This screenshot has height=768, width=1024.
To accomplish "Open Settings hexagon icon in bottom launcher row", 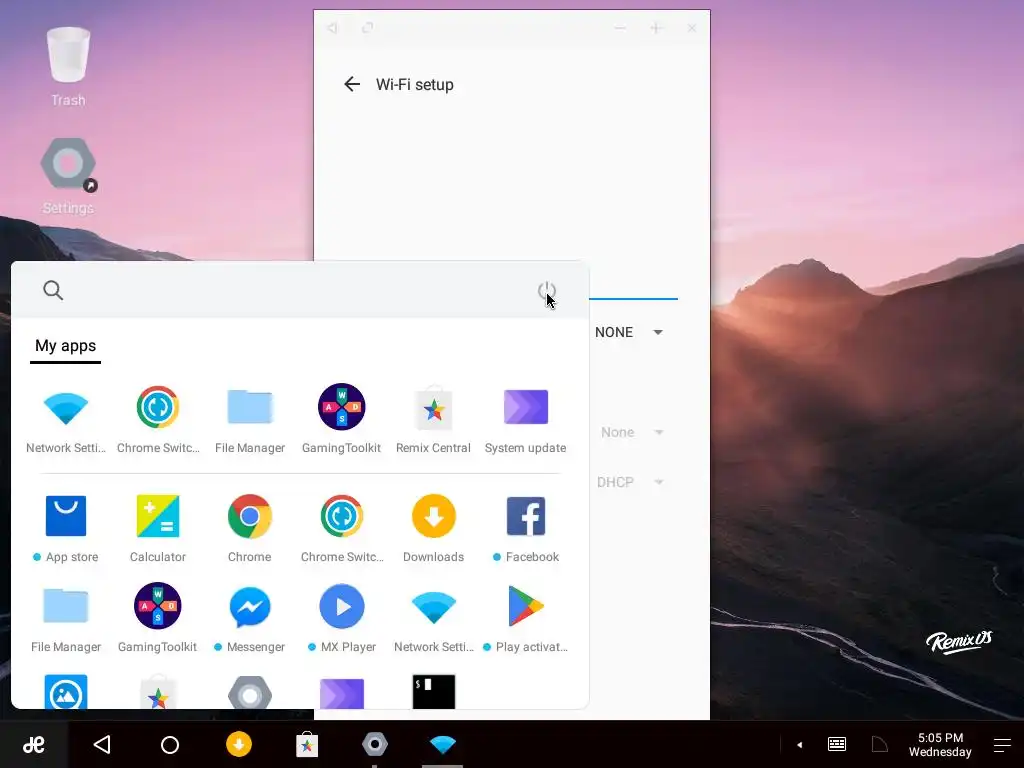I will click(249, 692).
